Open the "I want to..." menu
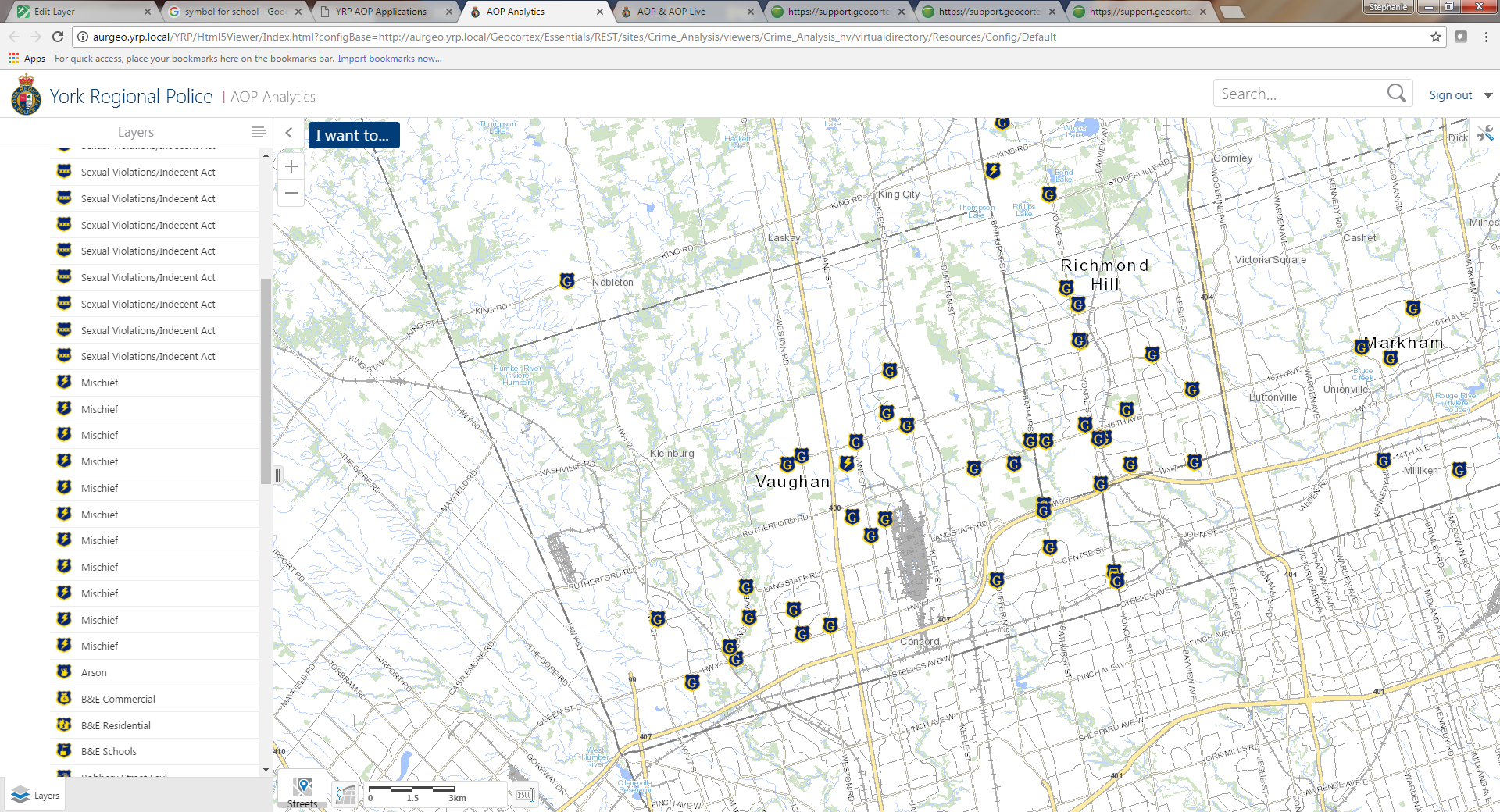 coord(353,135)
